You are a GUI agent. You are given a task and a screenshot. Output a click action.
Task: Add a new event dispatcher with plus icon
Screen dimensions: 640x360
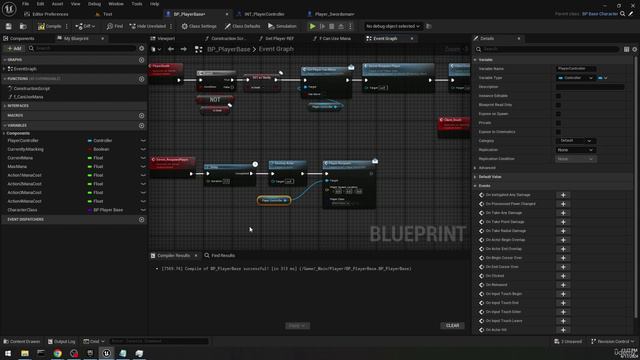(142, 220)
